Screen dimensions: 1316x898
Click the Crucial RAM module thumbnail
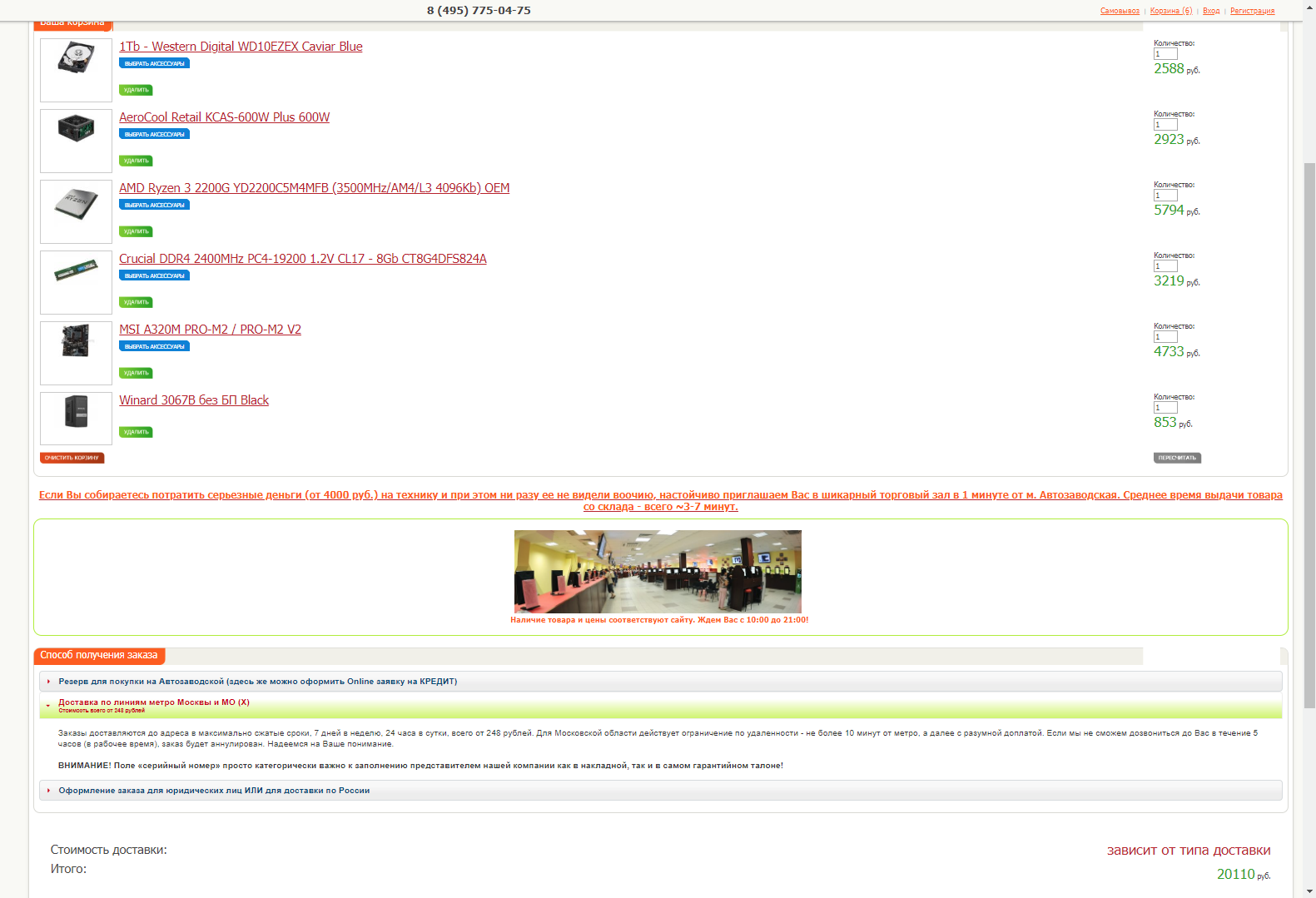76,282
